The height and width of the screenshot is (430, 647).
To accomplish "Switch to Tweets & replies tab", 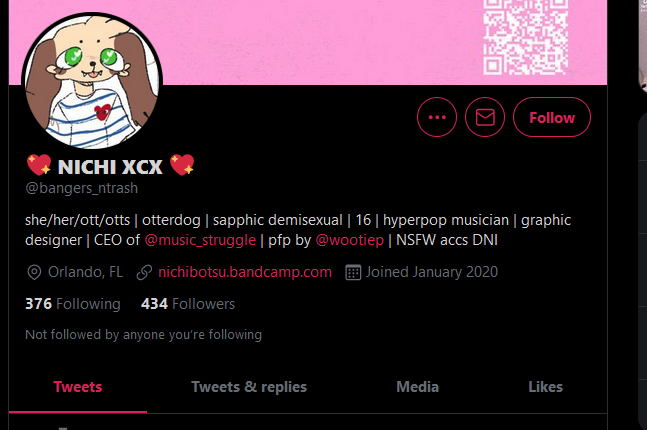I will click(x=249, y=387).
